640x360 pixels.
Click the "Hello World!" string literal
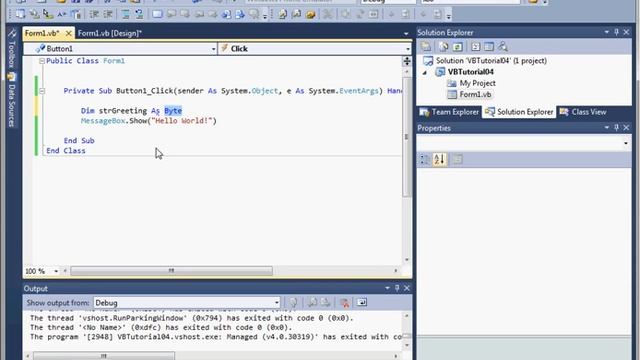(x=182, y=121)
